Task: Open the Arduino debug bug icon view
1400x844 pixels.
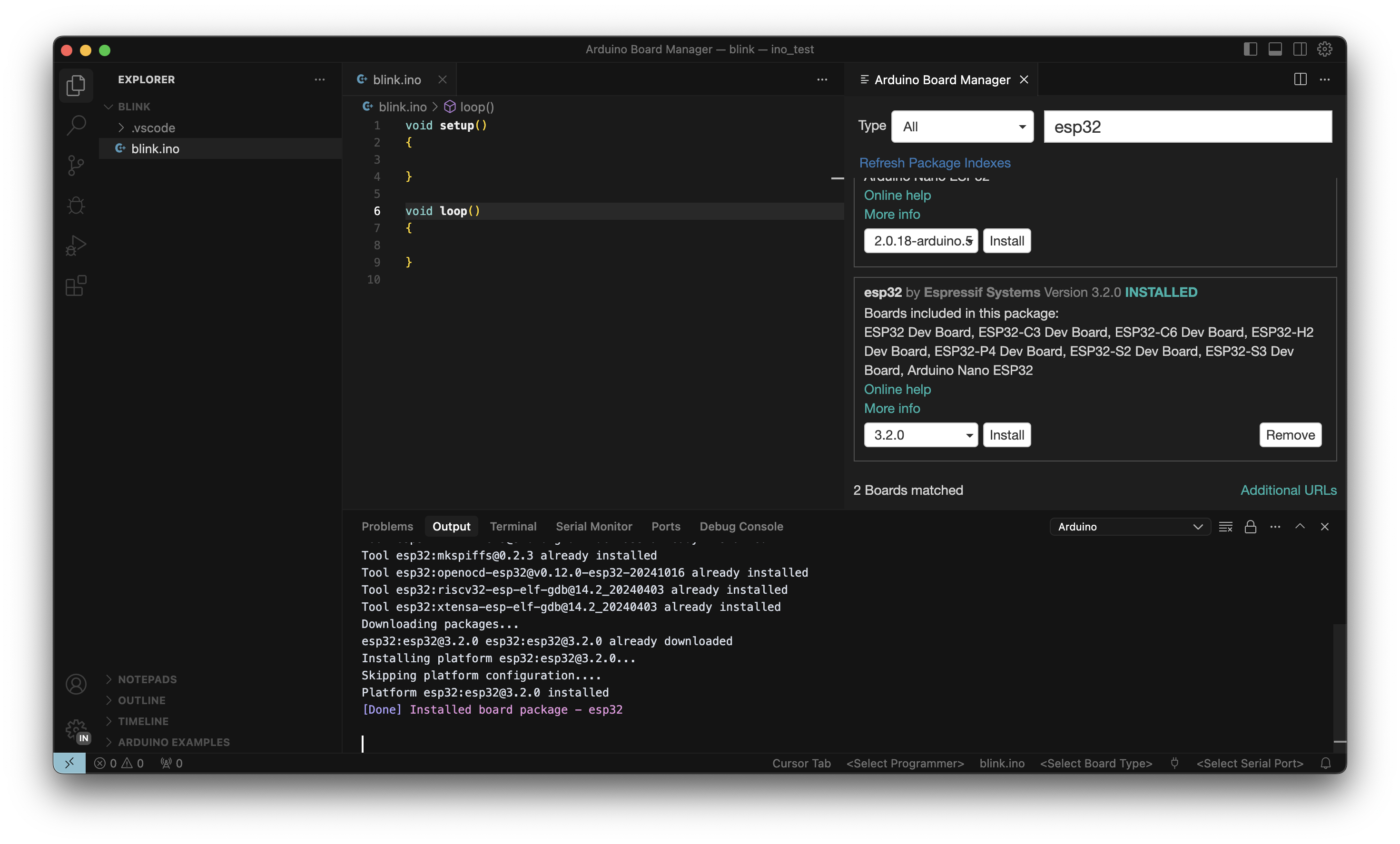Action: (76, 205)
